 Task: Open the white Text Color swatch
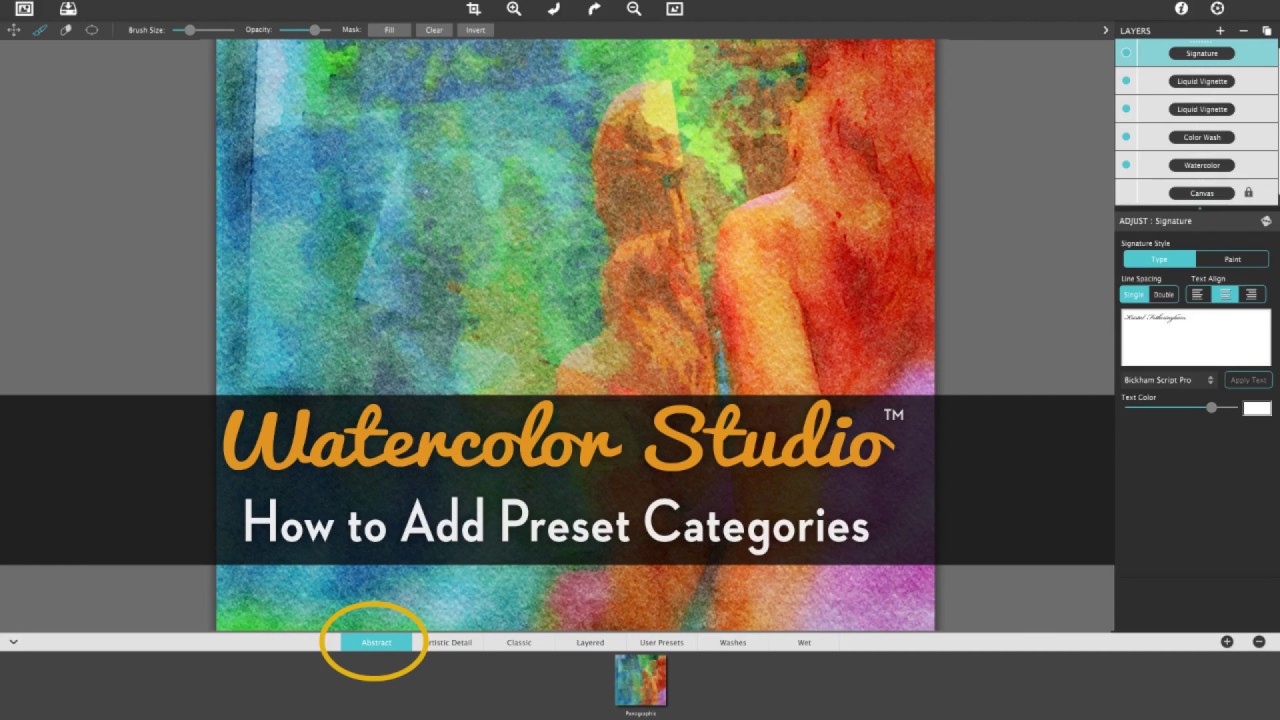click(1257, 408)
